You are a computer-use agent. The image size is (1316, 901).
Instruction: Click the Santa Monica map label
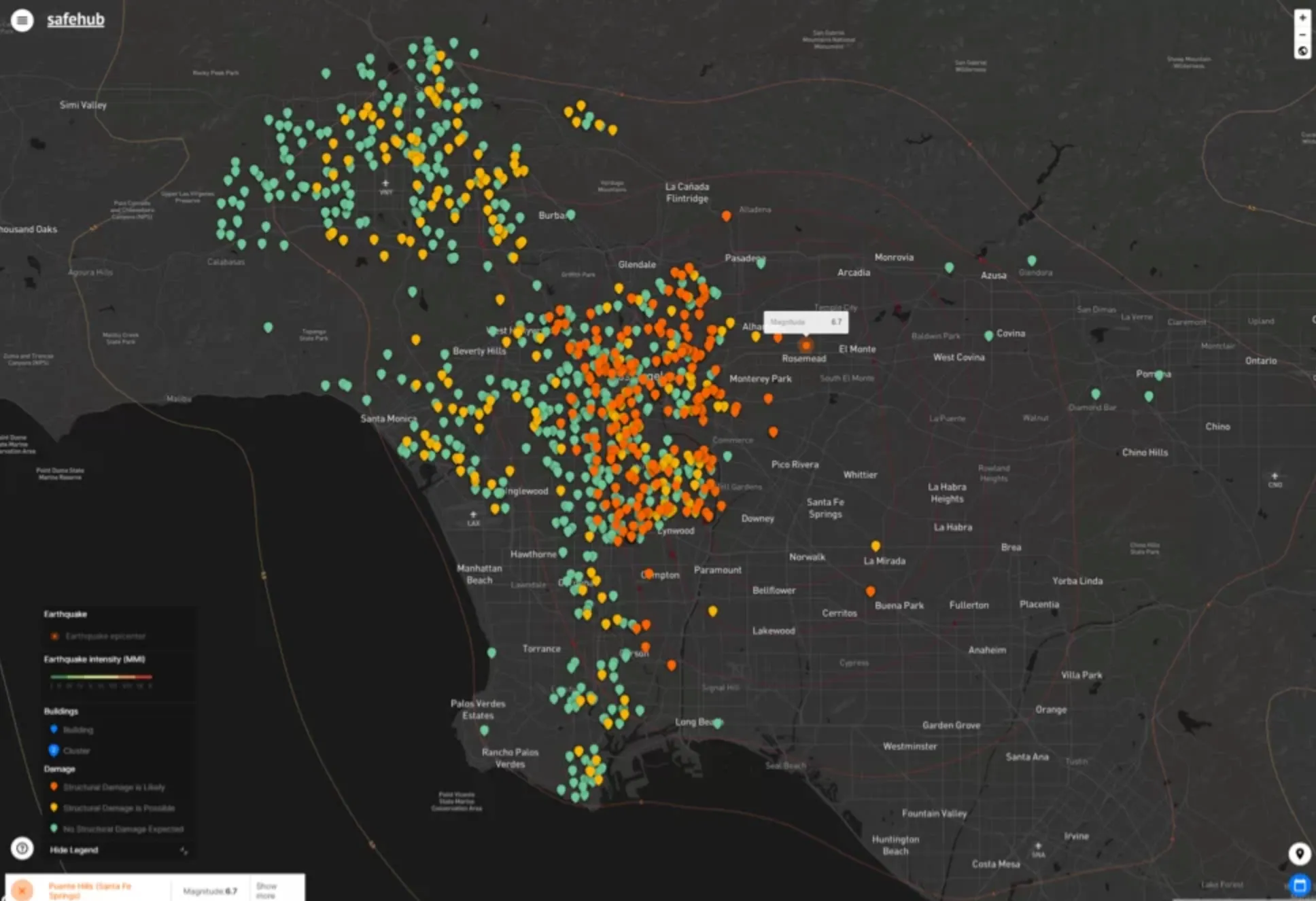click(388, 419)
